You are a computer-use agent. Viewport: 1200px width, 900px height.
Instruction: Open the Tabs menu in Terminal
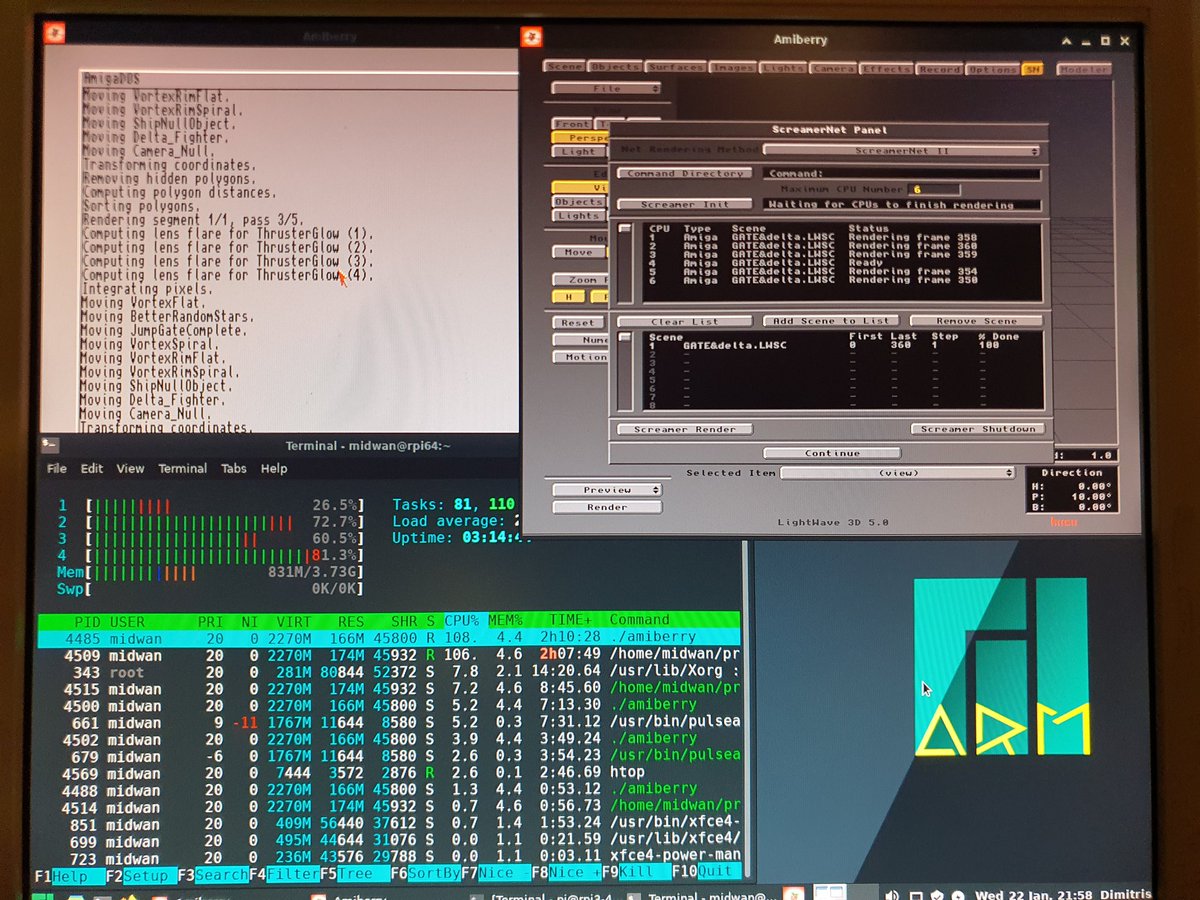tap(233, 468)
